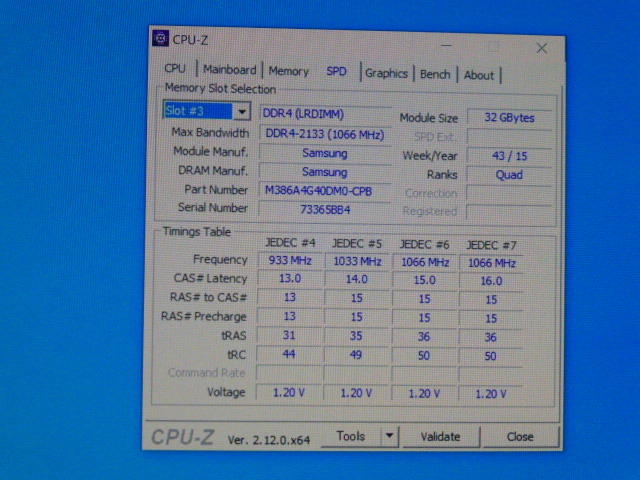Click the empty Registered field
This screenshot has width=640, height=480.
(509, 212)
